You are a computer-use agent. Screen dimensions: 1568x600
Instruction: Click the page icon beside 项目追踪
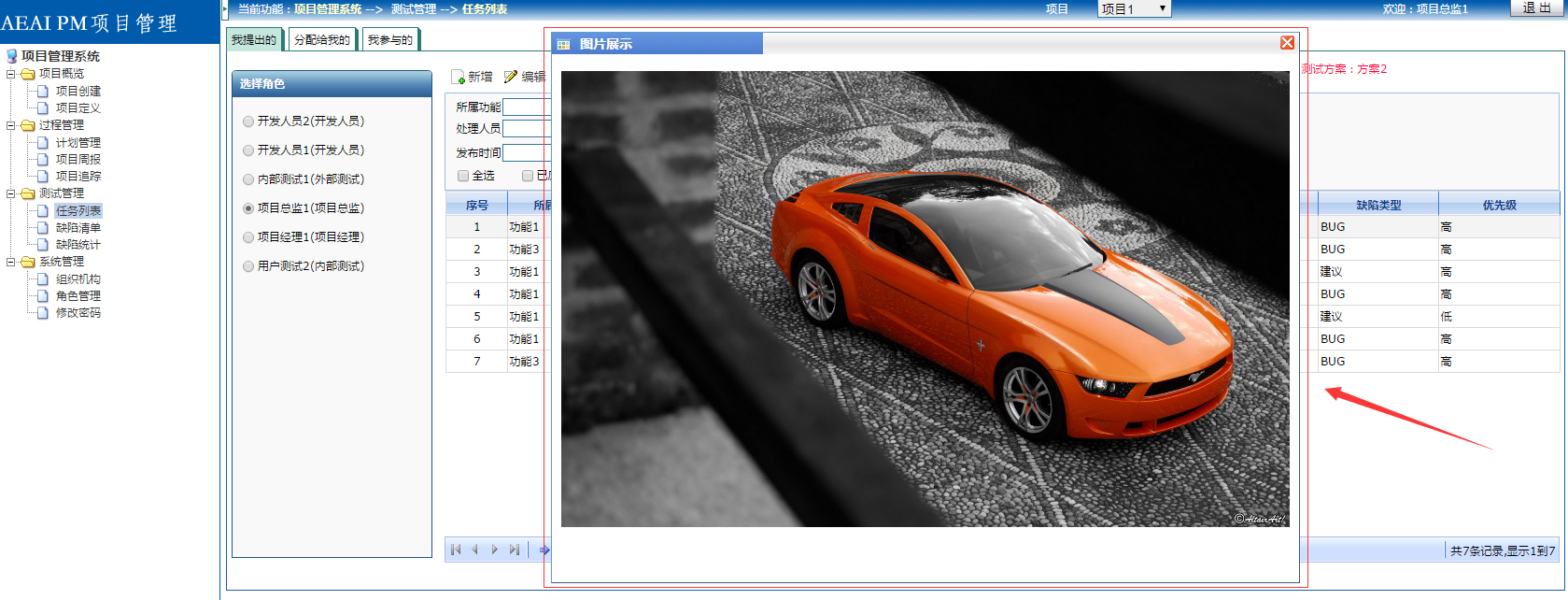[43, 176]
